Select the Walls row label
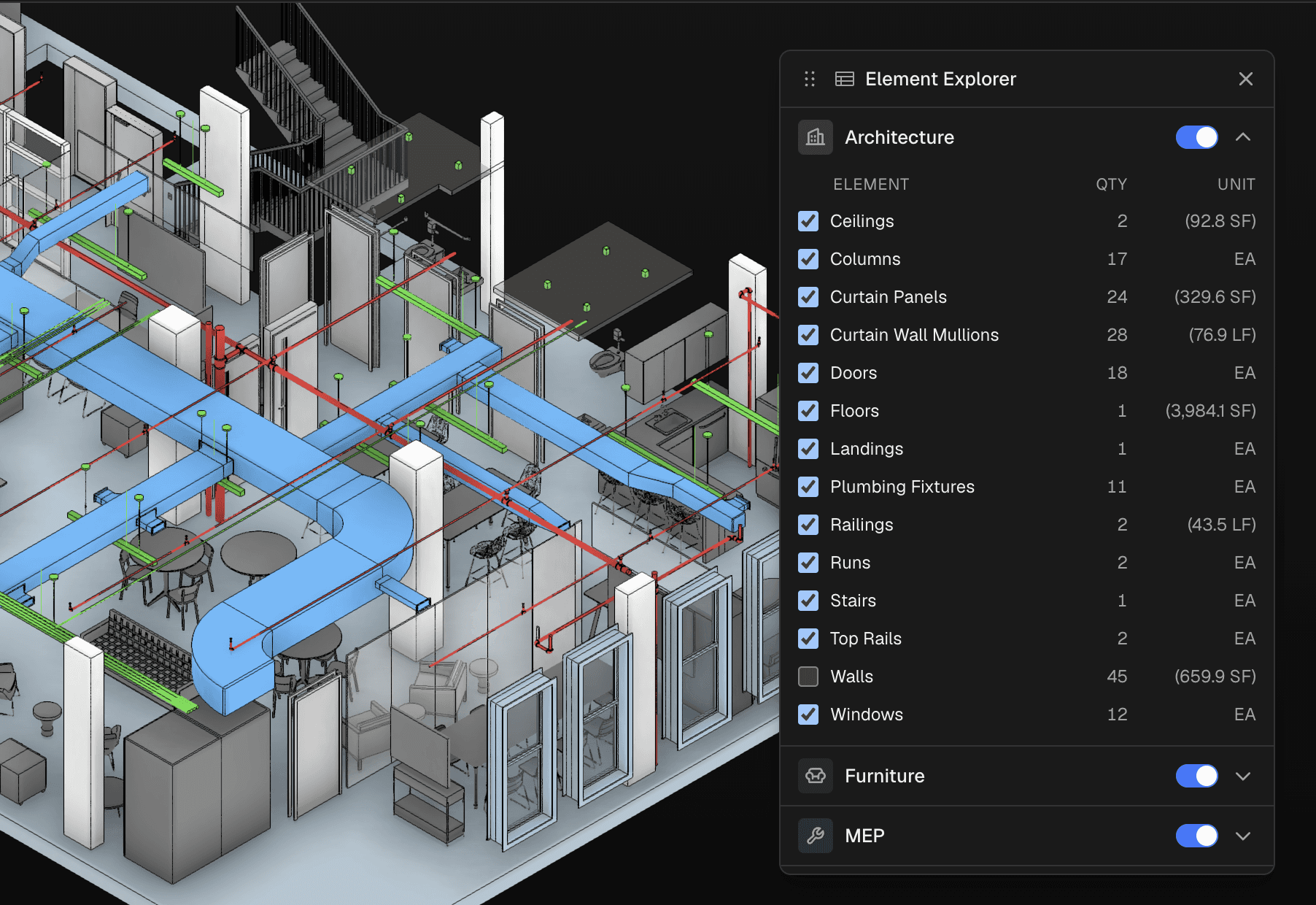Screen dimensions: 1316x905 pyautogui.click(x=851, y=677)
